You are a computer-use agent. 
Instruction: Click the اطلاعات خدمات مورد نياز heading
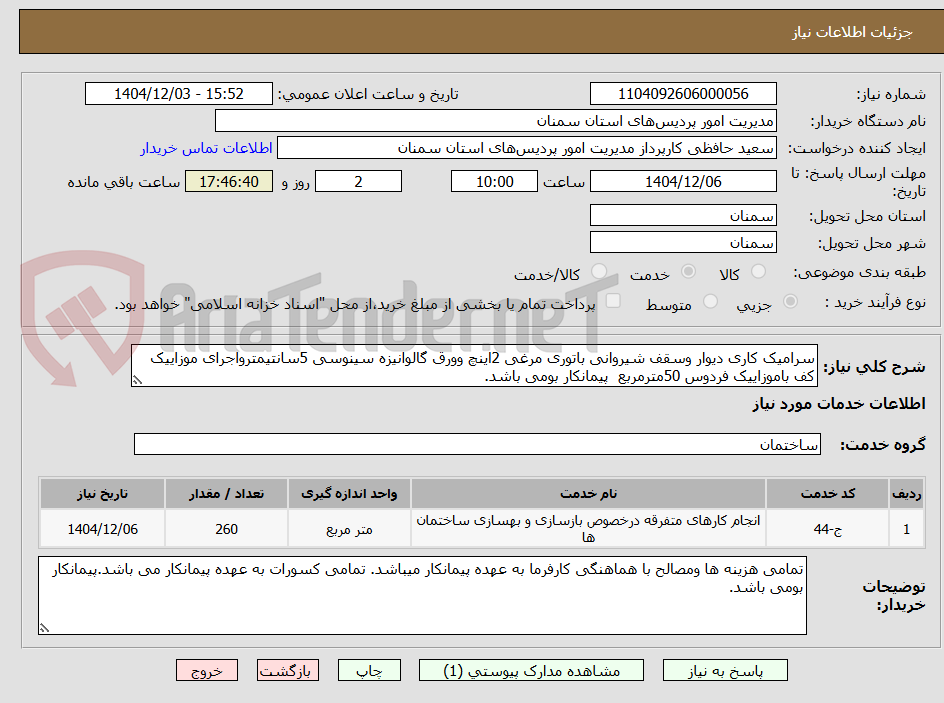point(839,404)
